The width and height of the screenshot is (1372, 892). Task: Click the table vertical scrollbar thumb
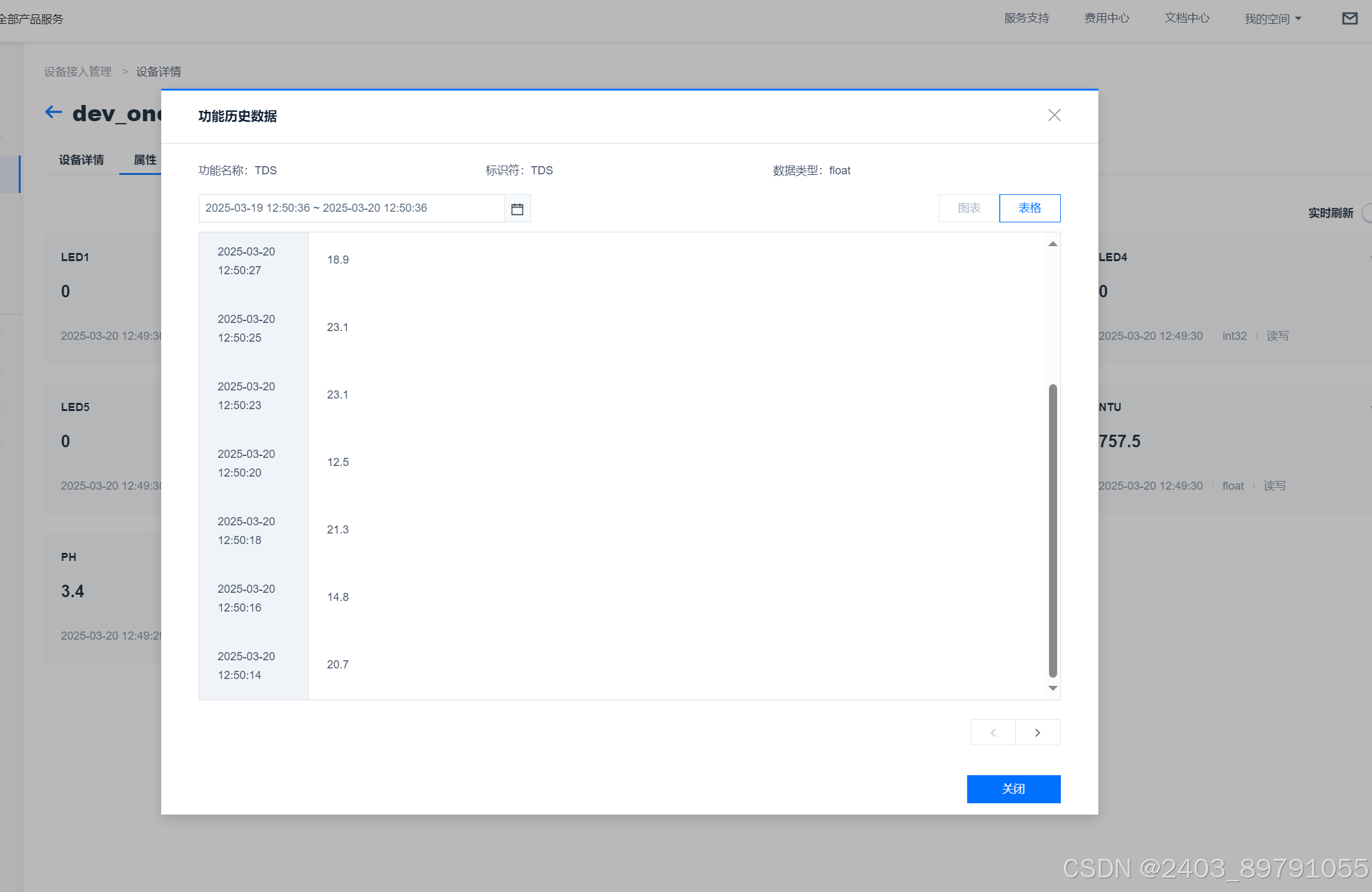1053,530
